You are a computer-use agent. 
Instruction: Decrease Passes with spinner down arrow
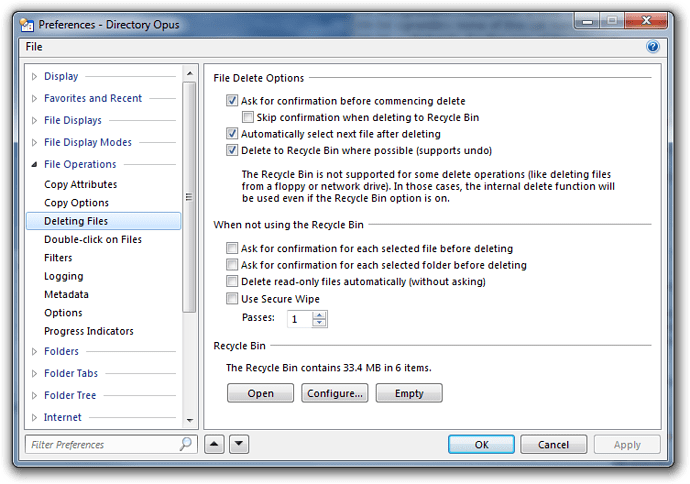point(319,323)
